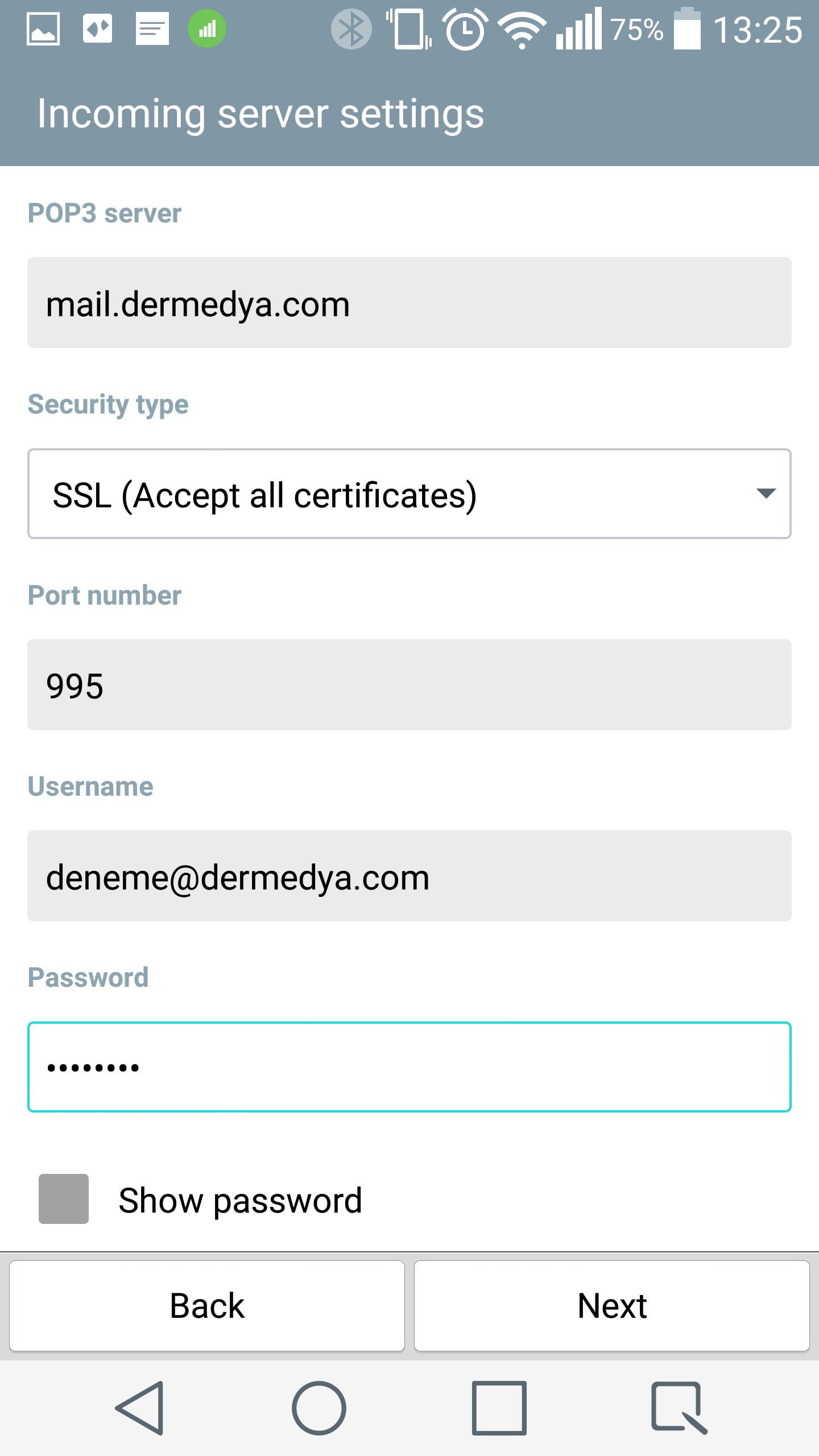Image resolution: width=819 pixels, height=1456 pixels.
Task: Enable the Show password checkbox
Action: point(64,1199)
